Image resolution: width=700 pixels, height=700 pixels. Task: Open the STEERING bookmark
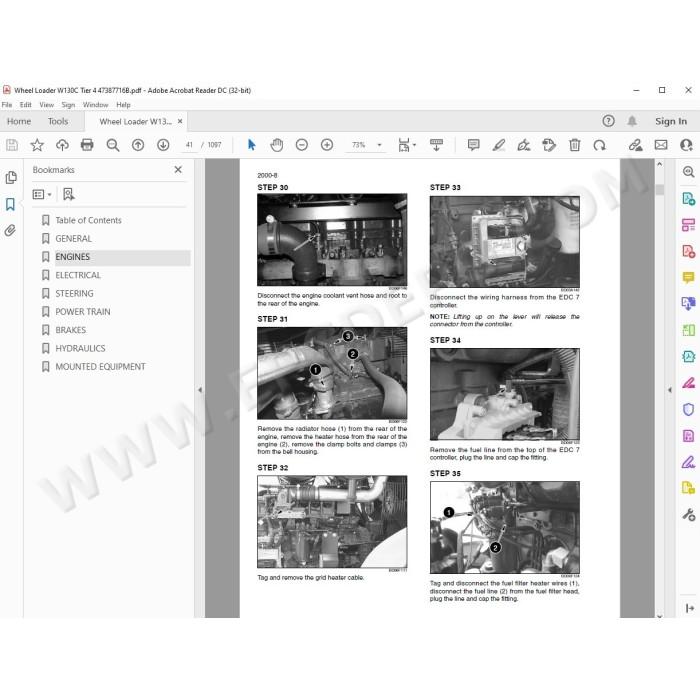[x=74, y=293]
